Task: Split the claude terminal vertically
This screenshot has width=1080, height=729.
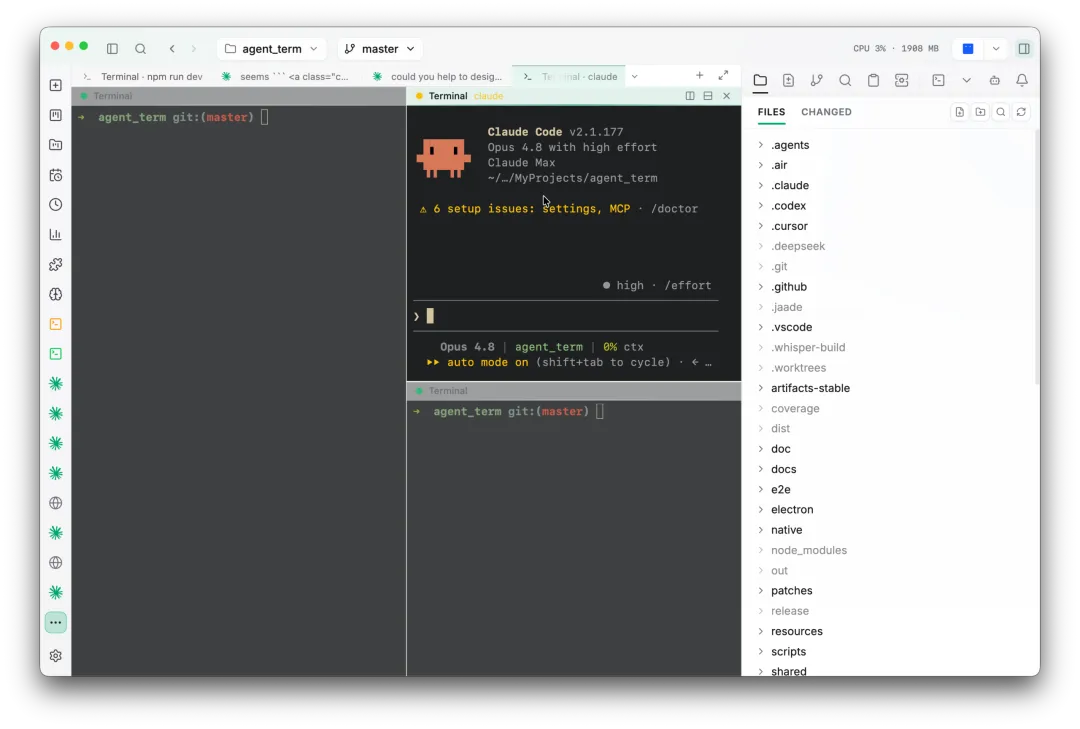Action: tap(689, 96)
